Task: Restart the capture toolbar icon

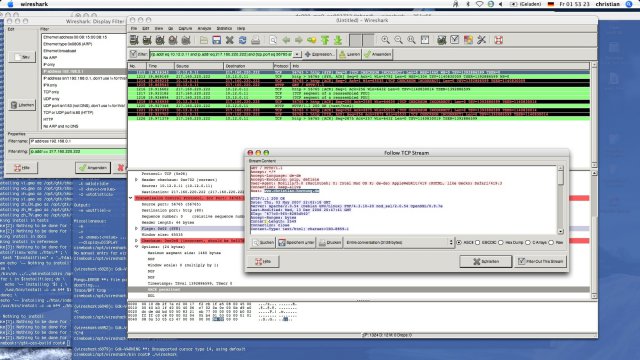Action: pyautogui.click(x=186, y=40)
